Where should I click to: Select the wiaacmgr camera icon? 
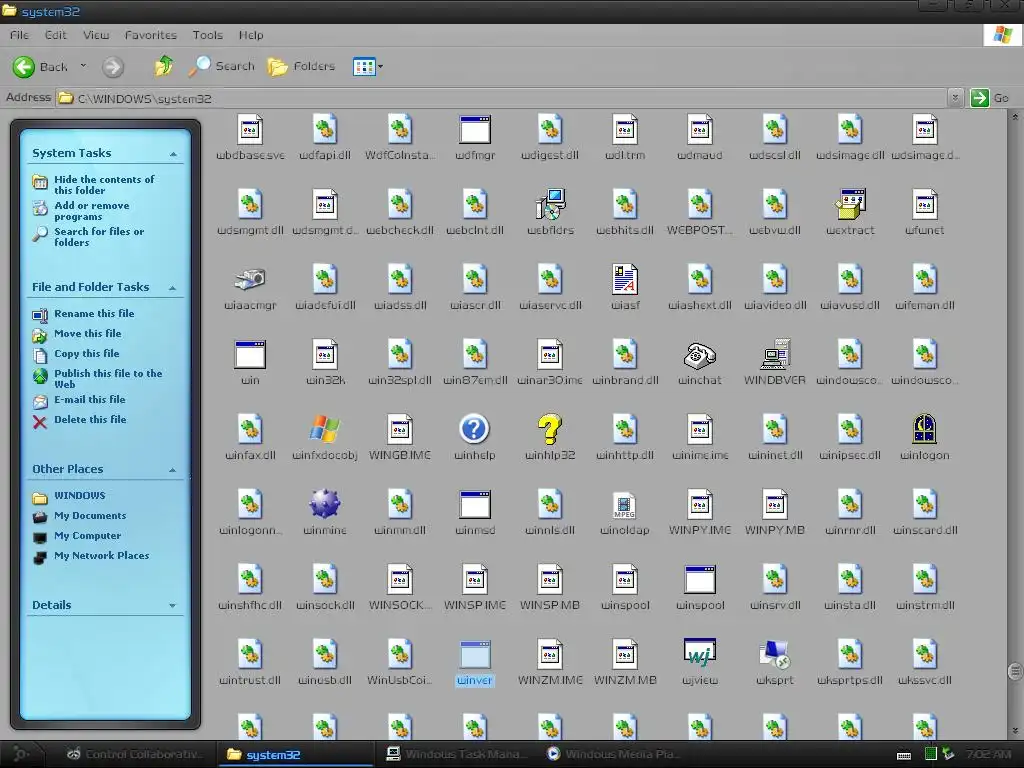point(250,280)
